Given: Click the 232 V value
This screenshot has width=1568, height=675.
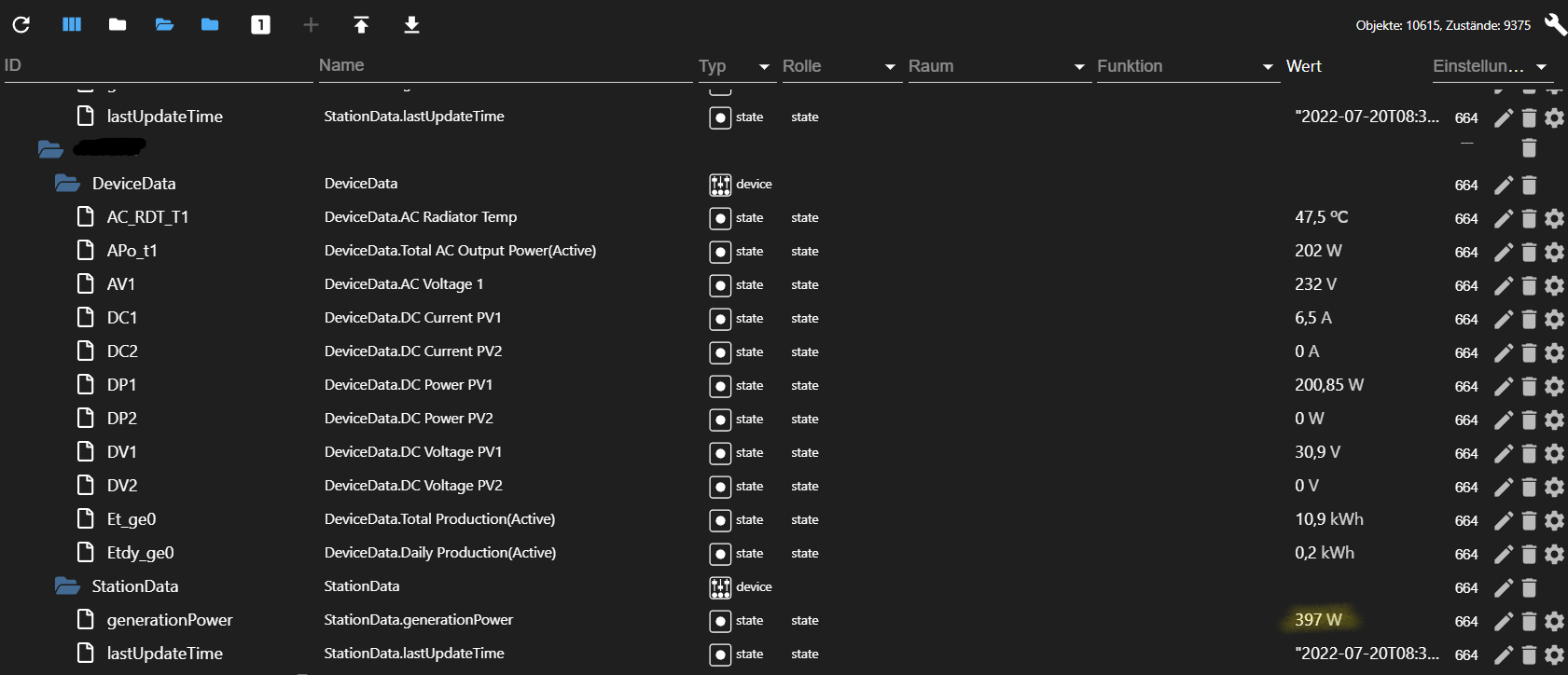Looking at the screenshot, I should tap(1315, 284).
